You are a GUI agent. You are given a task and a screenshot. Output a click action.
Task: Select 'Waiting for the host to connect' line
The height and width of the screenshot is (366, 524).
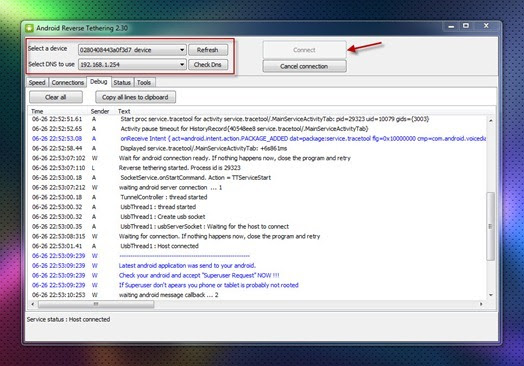coord(257,227)
